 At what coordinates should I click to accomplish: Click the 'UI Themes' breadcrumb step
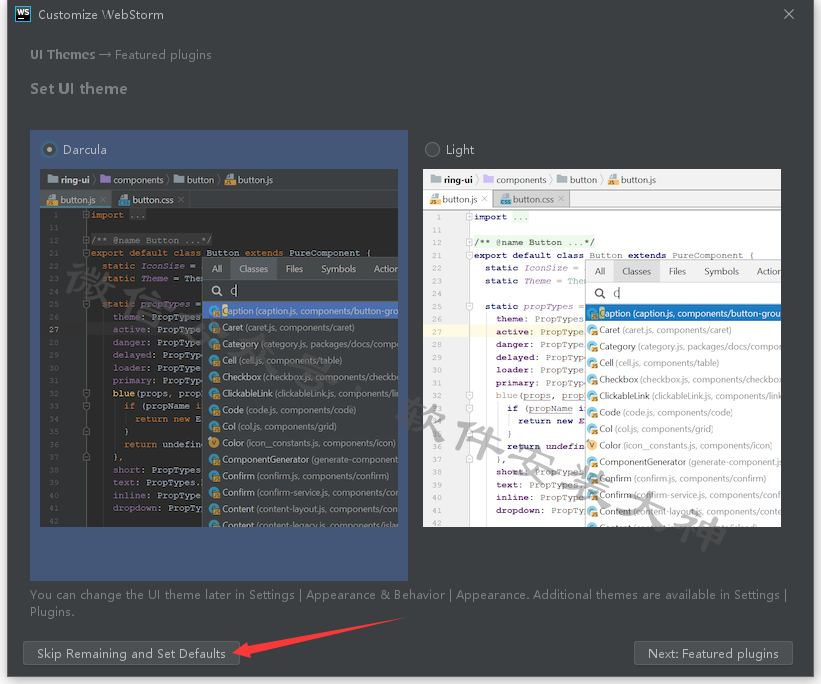(63, 54)
